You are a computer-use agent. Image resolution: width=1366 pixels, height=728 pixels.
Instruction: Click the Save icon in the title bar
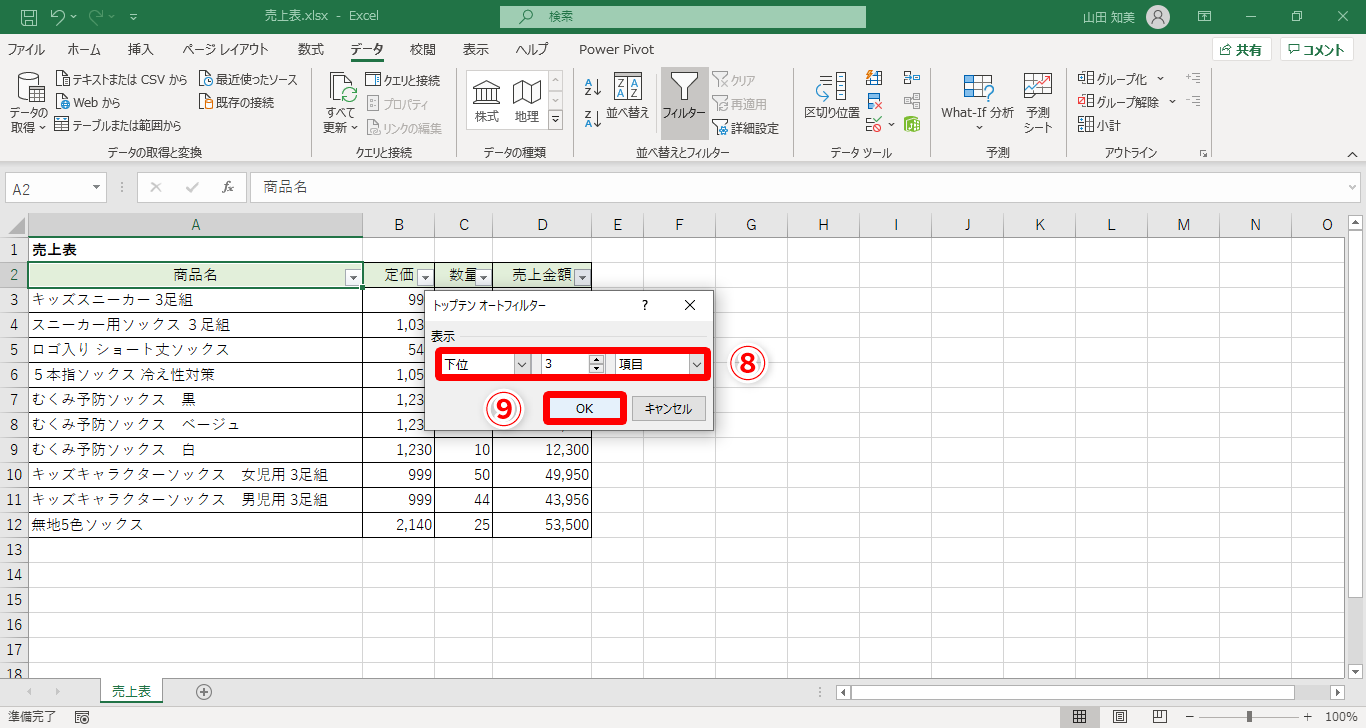point(28,17)
